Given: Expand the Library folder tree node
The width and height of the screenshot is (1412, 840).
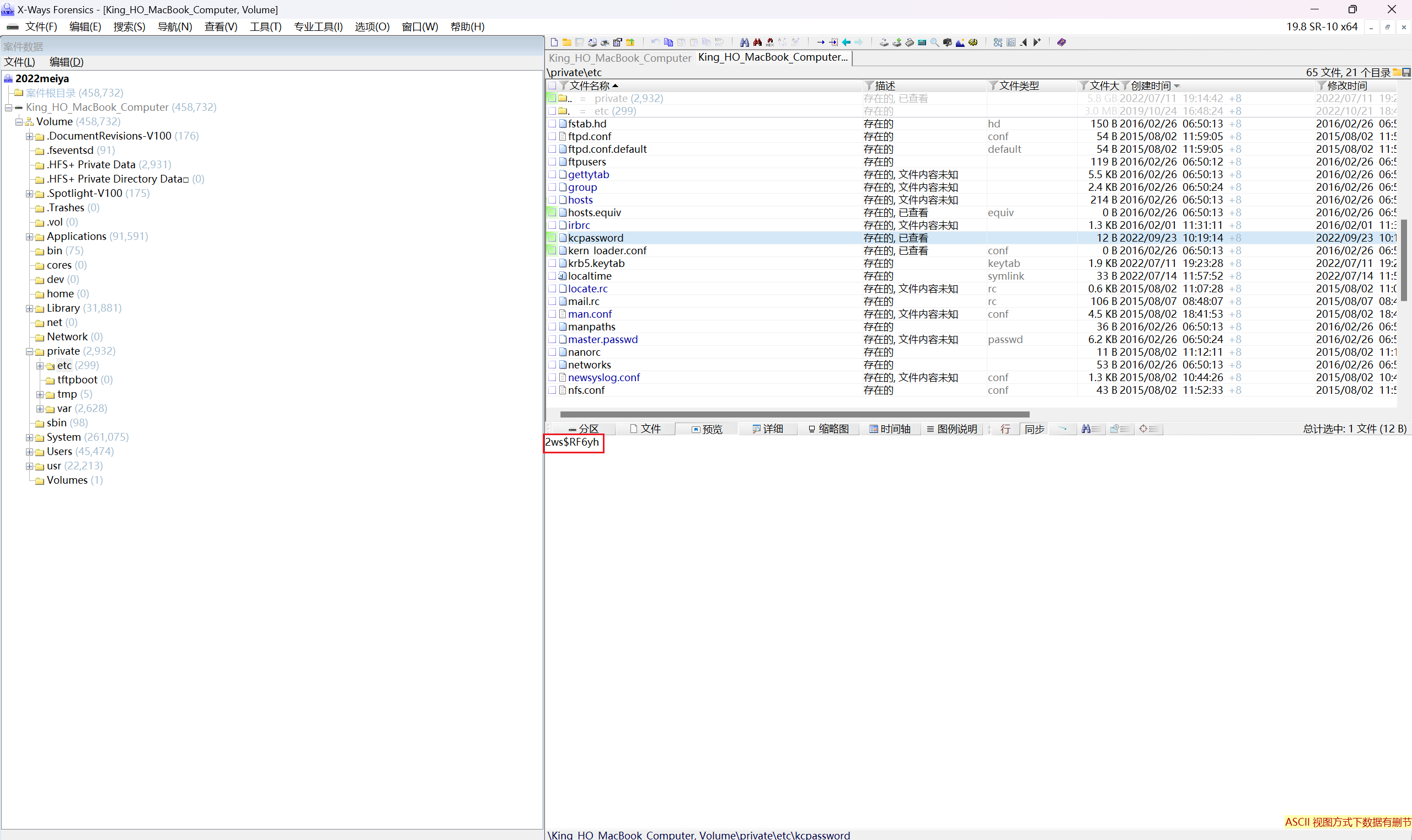Looking at the screenshot, I should [x=29, y=308].
